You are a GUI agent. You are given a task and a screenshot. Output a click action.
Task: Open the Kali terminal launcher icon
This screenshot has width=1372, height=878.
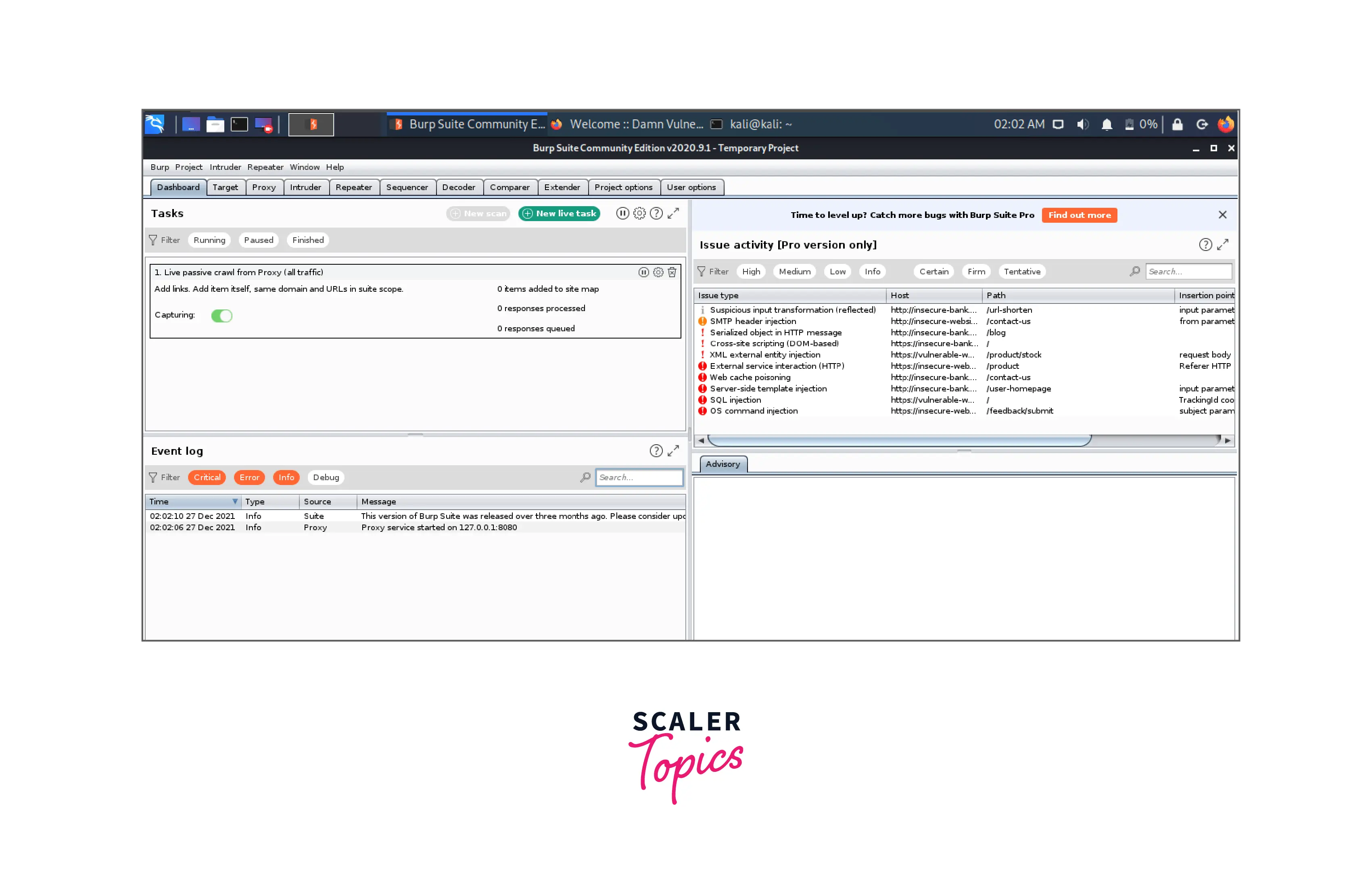coord(239,124)
